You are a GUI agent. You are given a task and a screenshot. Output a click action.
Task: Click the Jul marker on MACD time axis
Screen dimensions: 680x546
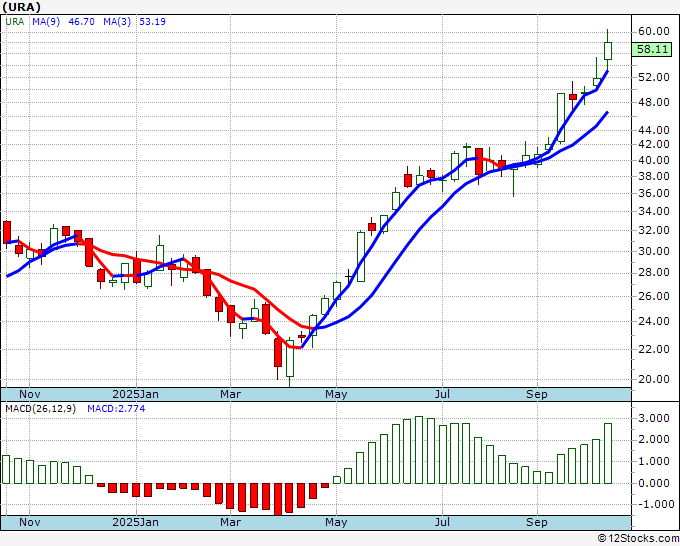point(441,522)
